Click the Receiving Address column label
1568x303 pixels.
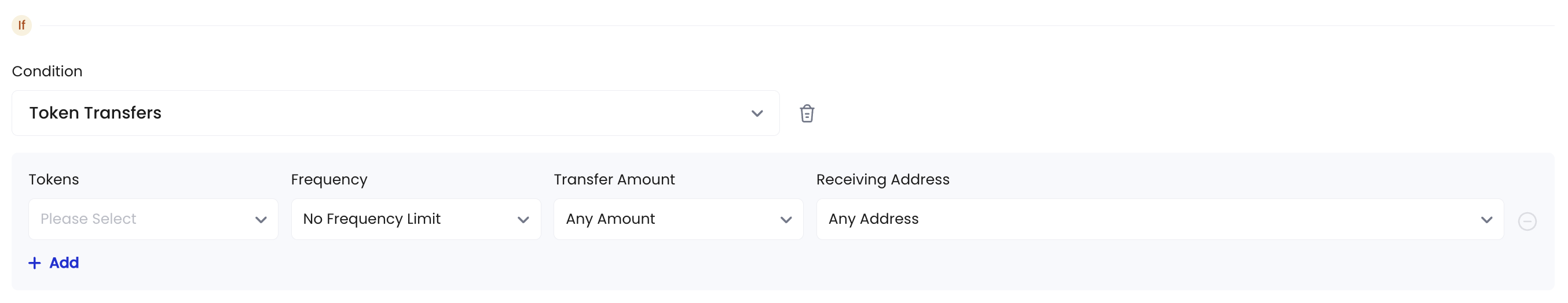tap(882, 180)
